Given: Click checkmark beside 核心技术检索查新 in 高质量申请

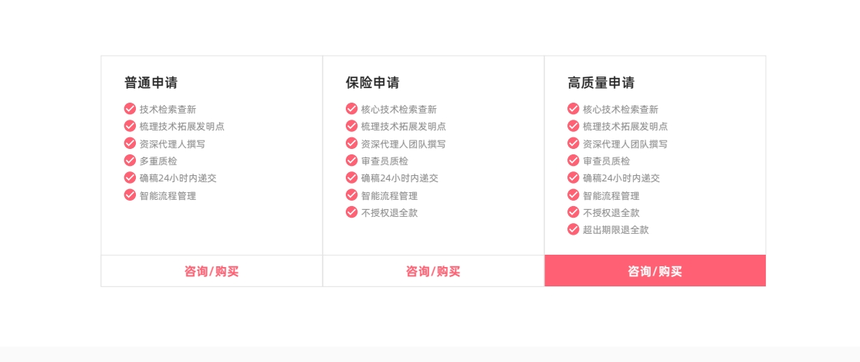Looking at the screenshot, I should [x=573, y=109].
